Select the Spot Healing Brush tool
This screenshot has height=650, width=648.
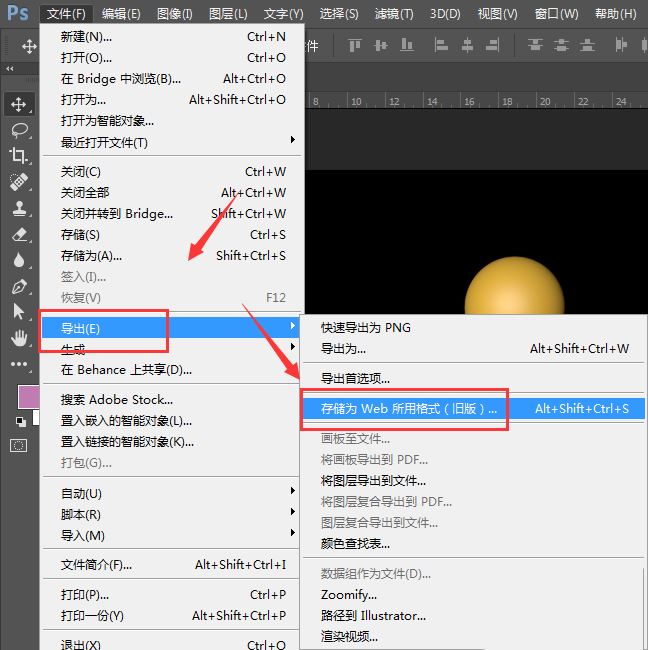pyautogui.click(x=18, y=182)
